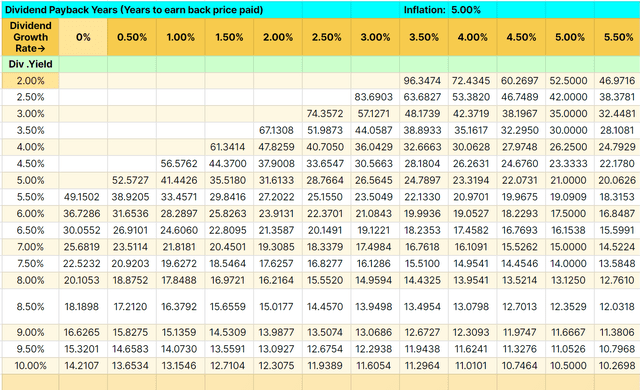Select the 8.00% dividend yield row label
Image resolution: width=640 pixels, height=390 pixels.
pos(31,280)
